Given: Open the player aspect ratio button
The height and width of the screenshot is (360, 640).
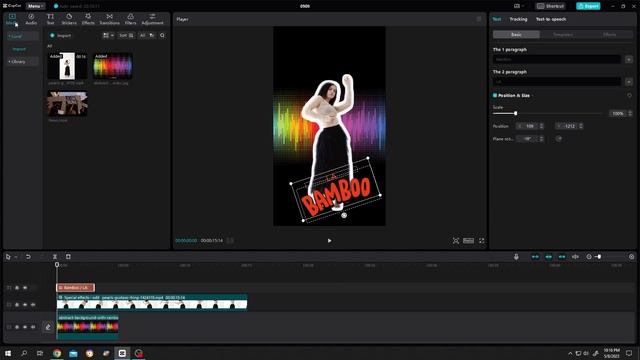Looking at the screenshot, I should point(469,241).
